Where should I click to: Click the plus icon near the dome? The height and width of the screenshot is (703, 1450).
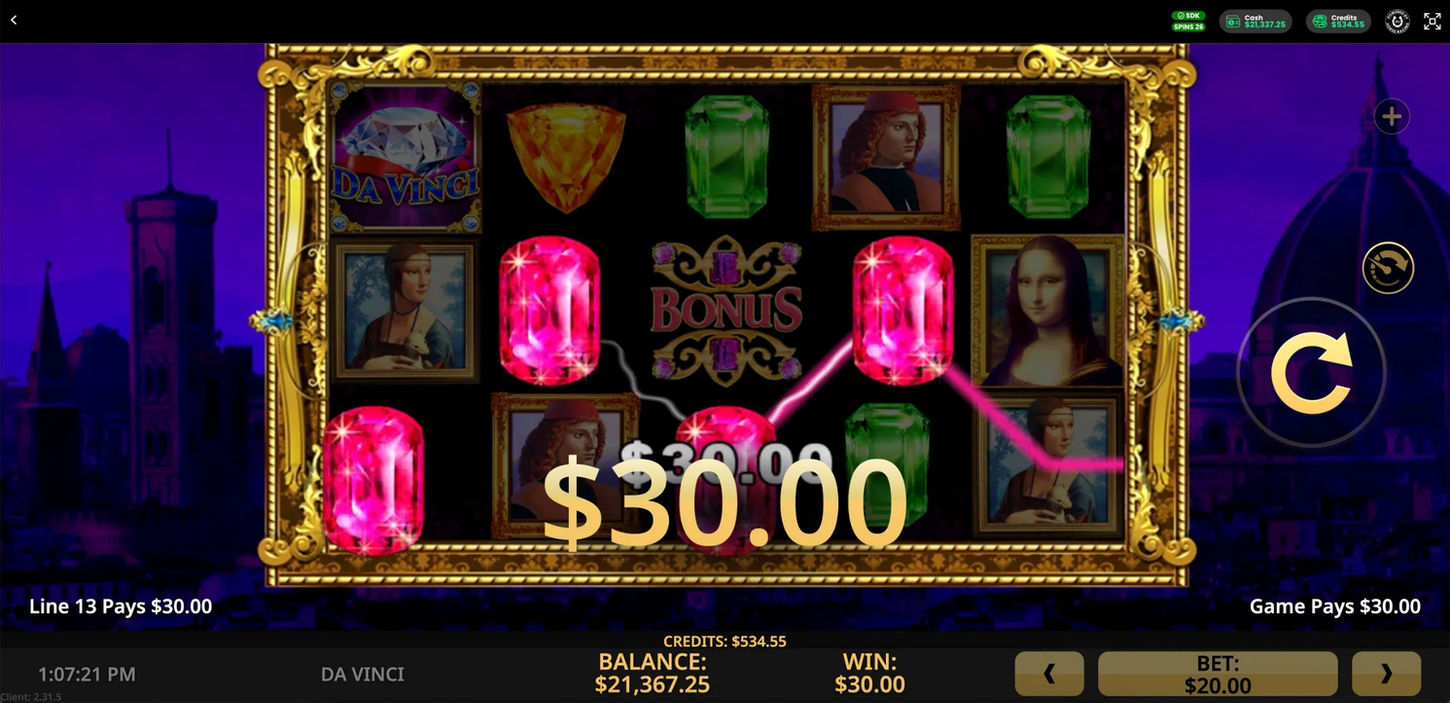(x=1391, y=117)
